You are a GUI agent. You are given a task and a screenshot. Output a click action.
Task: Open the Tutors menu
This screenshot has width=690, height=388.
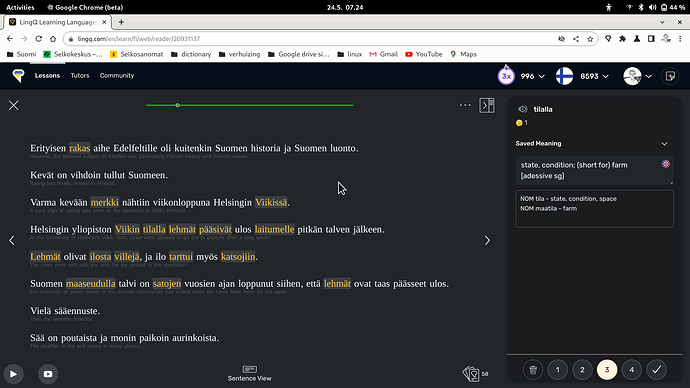pyautogui.click(x=80, y=76)
